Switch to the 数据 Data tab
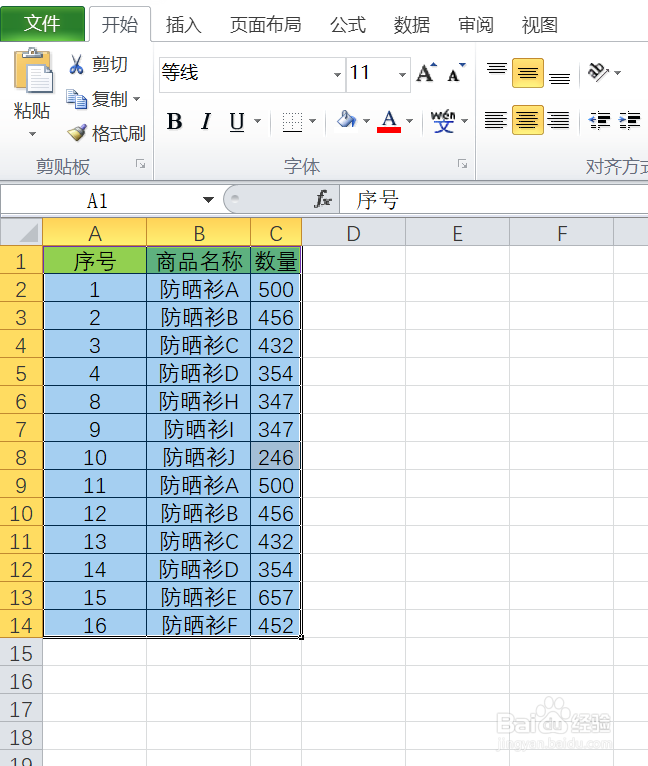648x766 pixels. [x=411, y=24]
